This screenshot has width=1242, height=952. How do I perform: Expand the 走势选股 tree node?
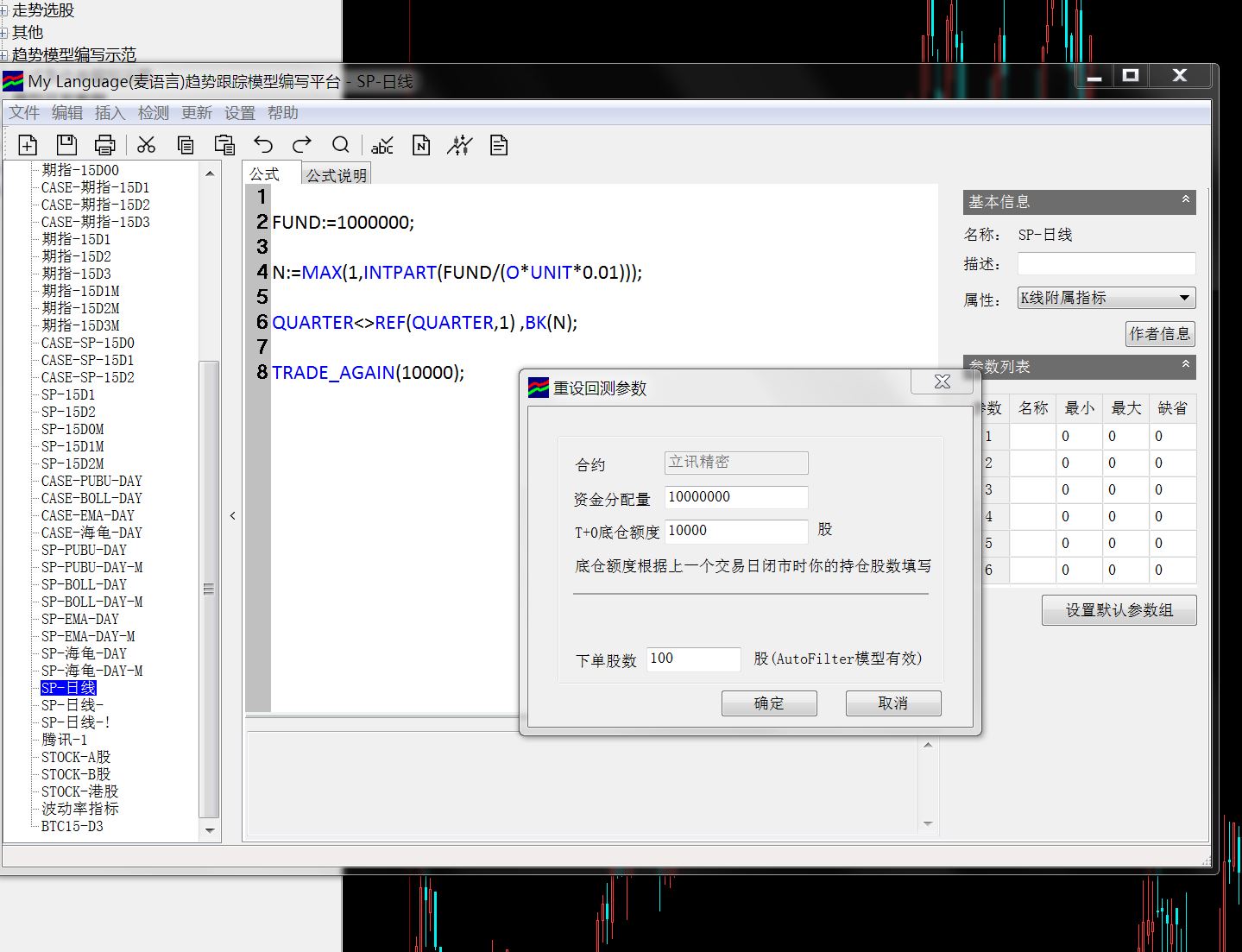point(4,10)
